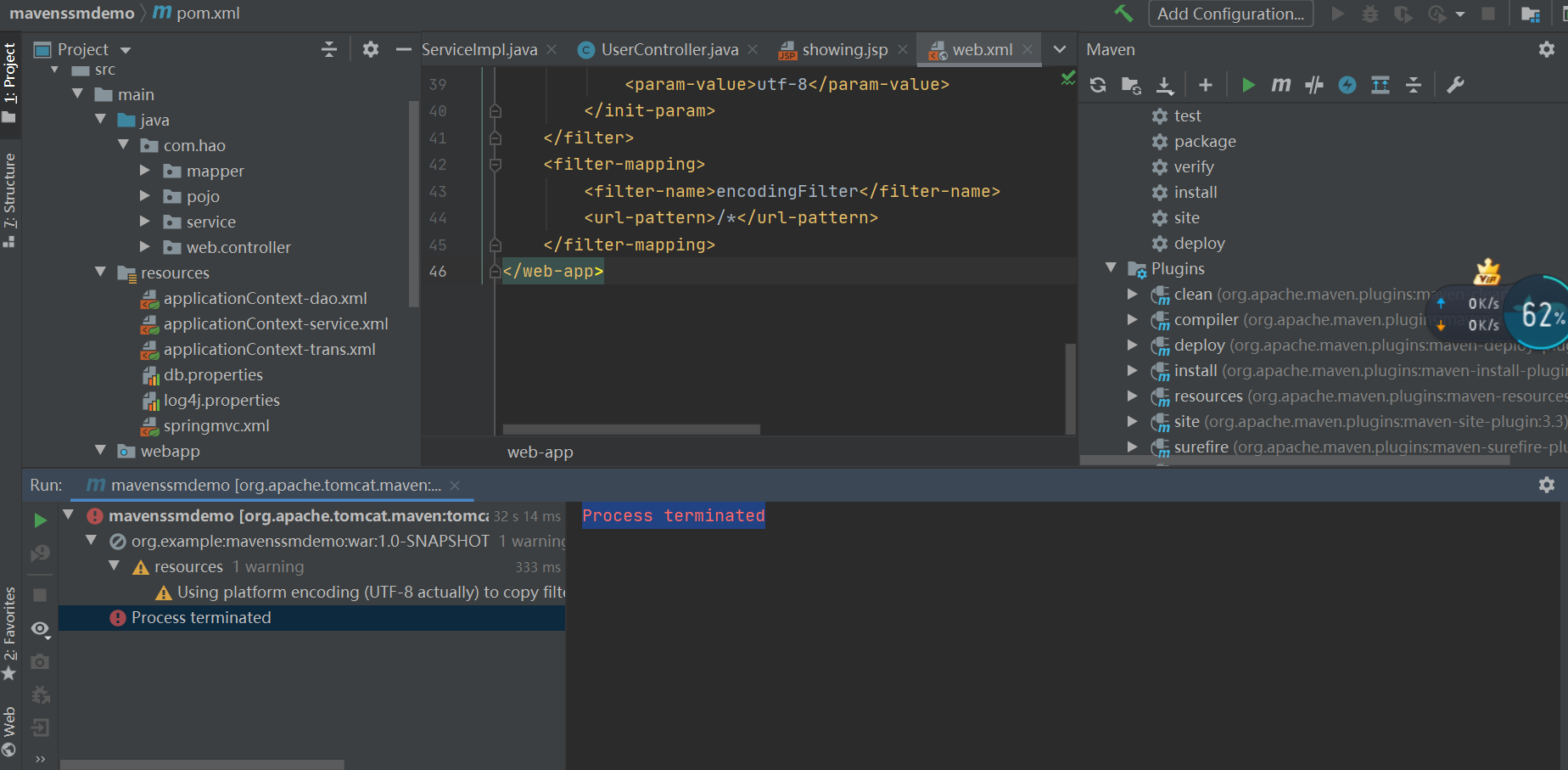Open the Add Configuration button
Screen dimensions: 1568x770
[1230, 14]
